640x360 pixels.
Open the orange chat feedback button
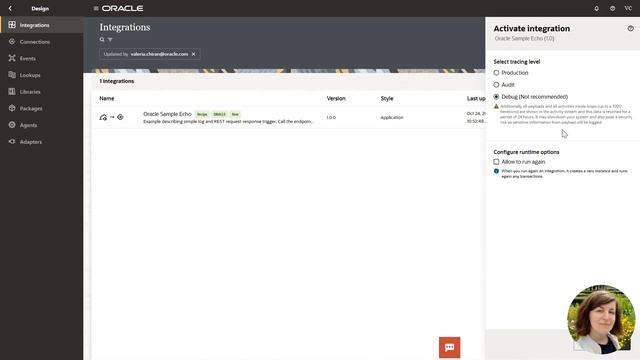(x=449, y=347)
